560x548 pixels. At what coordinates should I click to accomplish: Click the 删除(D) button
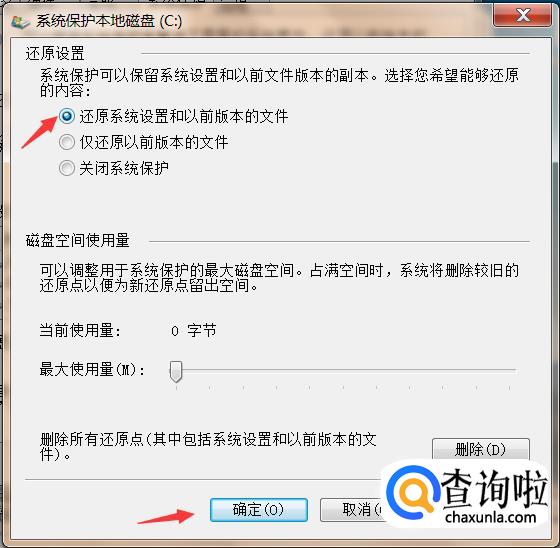point(481,449)
